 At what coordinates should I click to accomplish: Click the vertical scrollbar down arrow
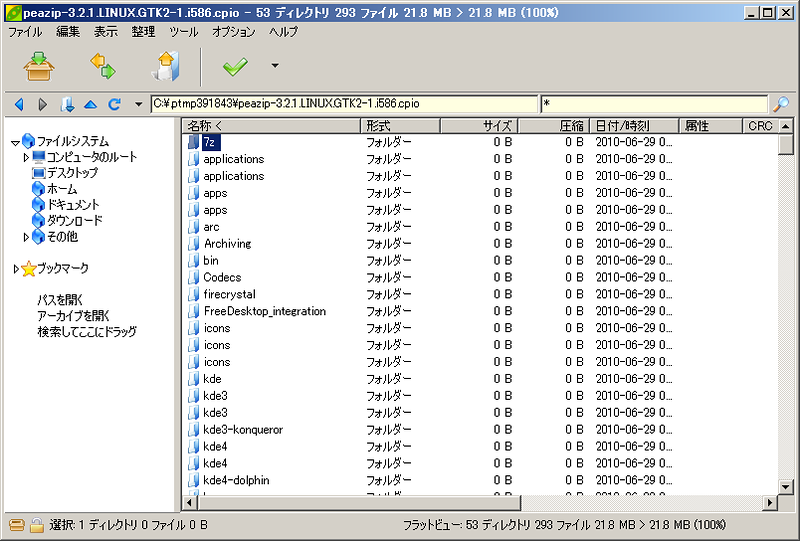point(786,486)
